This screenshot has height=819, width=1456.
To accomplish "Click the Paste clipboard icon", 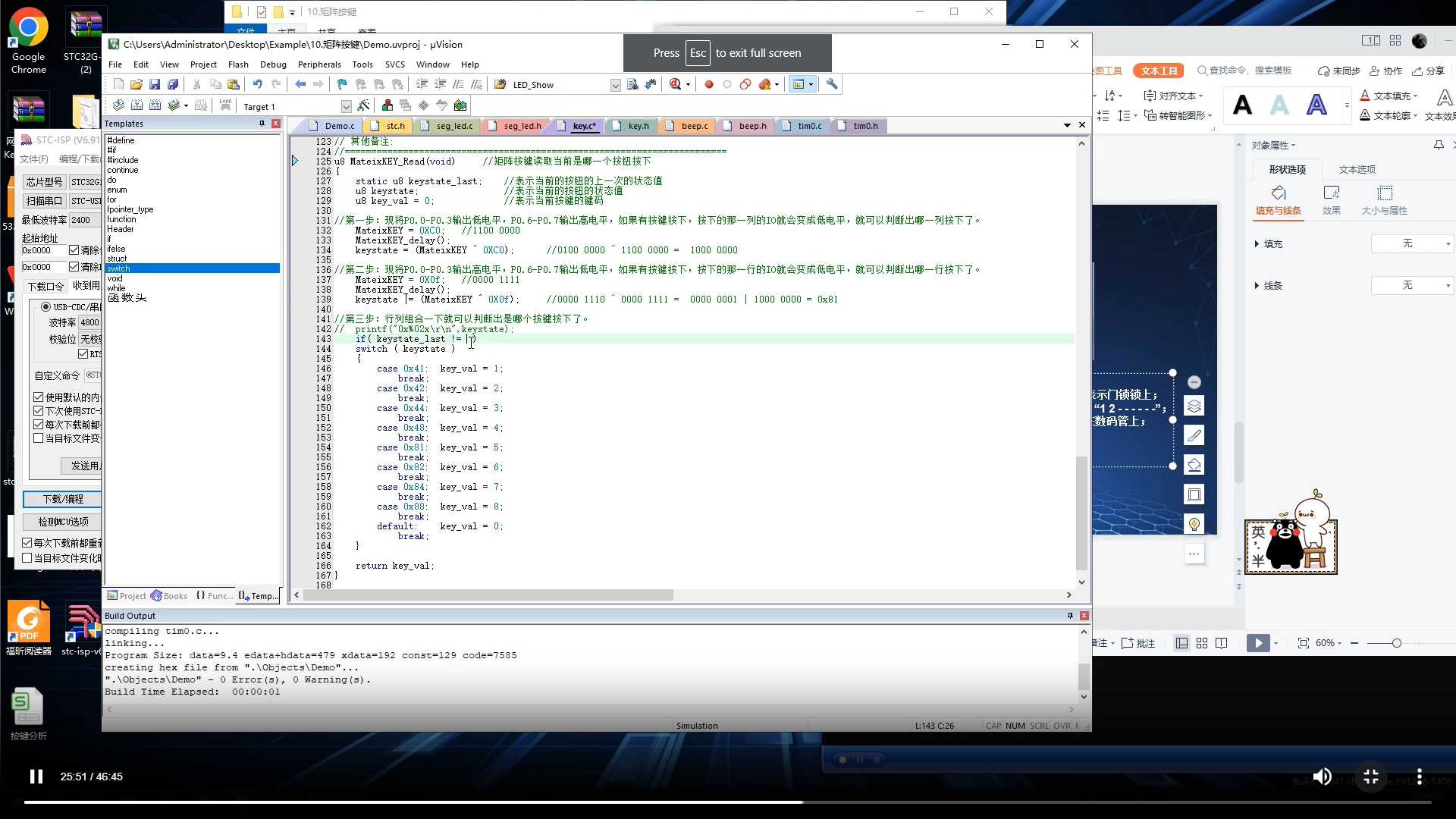I will click(234, 84).
